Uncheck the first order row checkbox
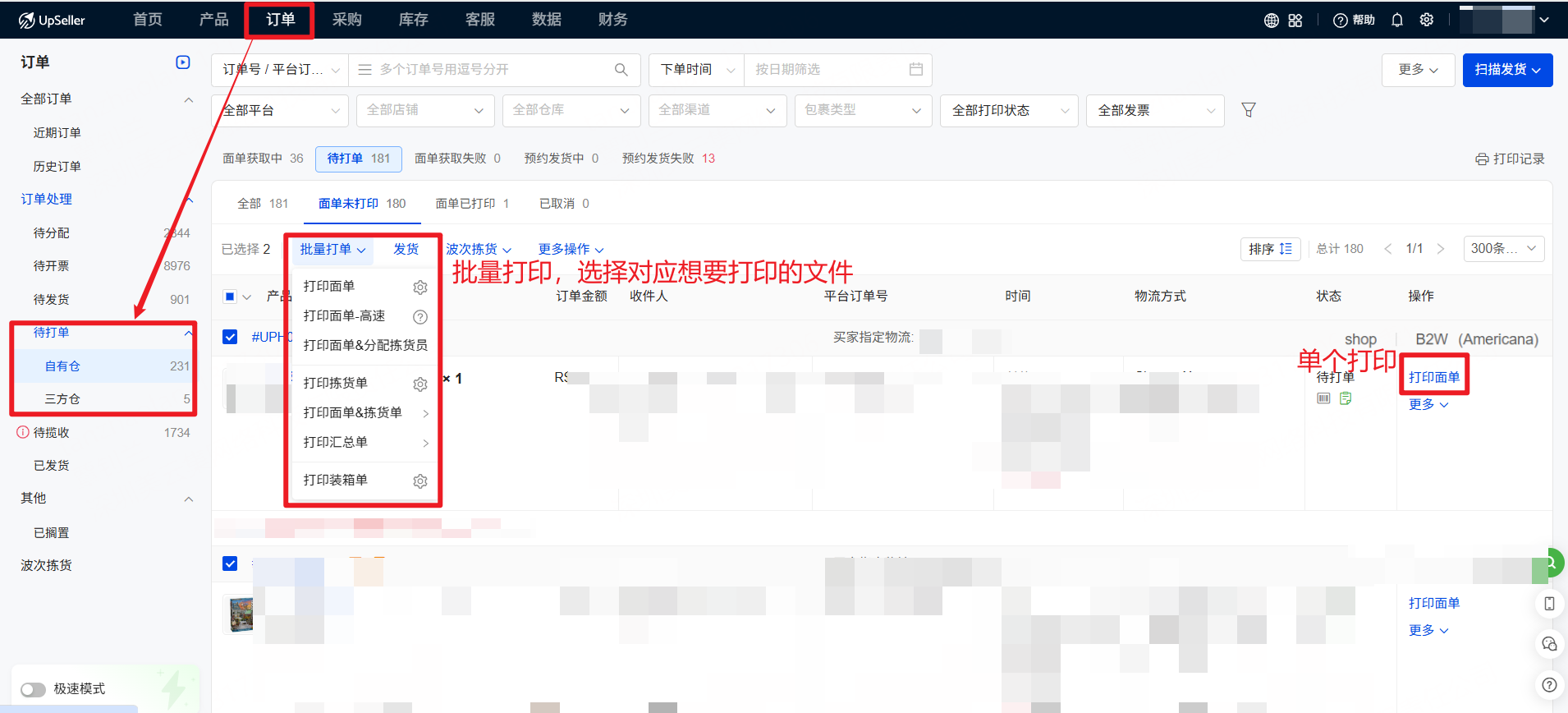Image resolution: width=1568 pixels, height=713 pixels. 230,337
